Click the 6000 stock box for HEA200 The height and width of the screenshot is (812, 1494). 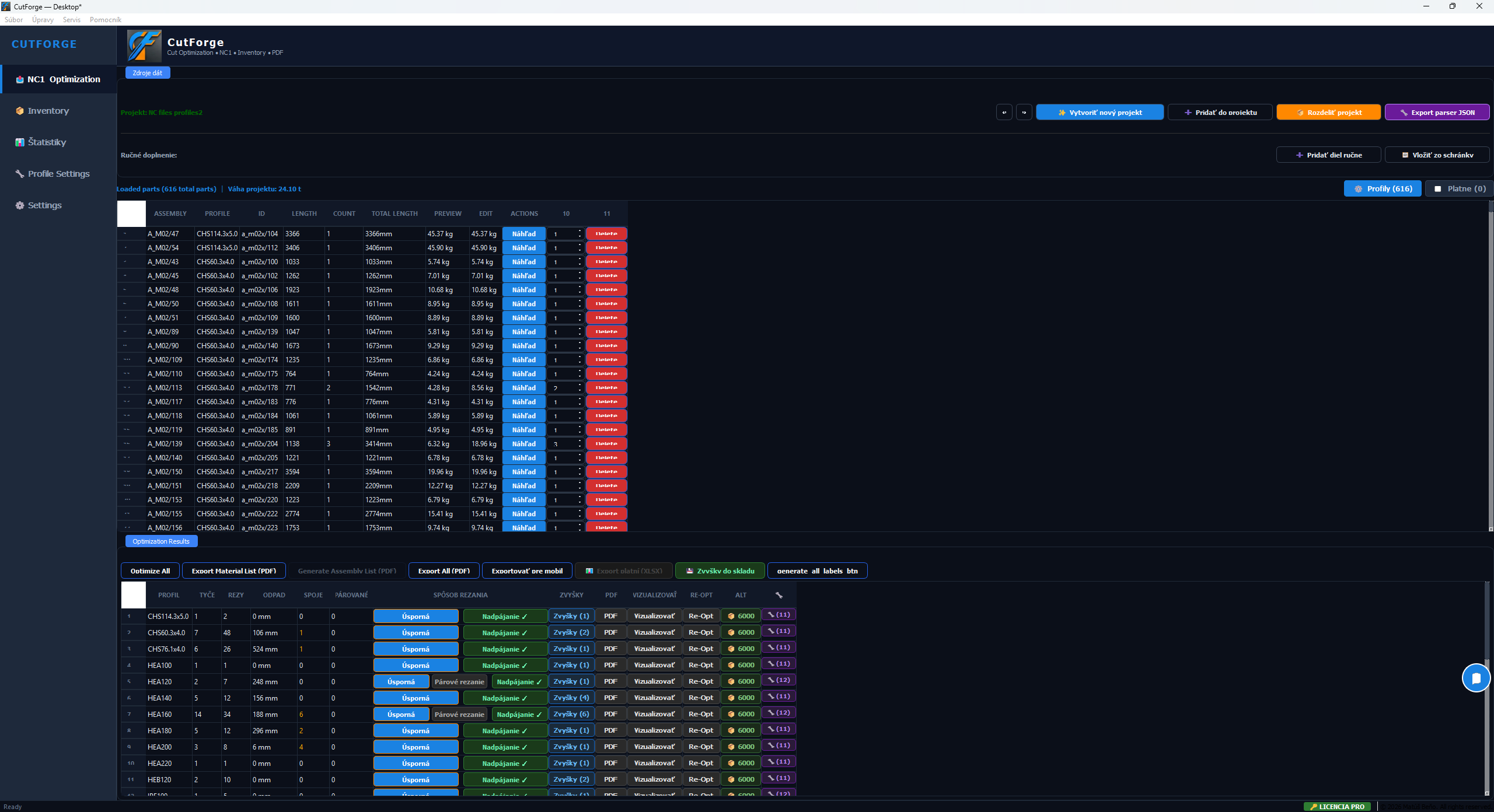[x=741, y=747]
